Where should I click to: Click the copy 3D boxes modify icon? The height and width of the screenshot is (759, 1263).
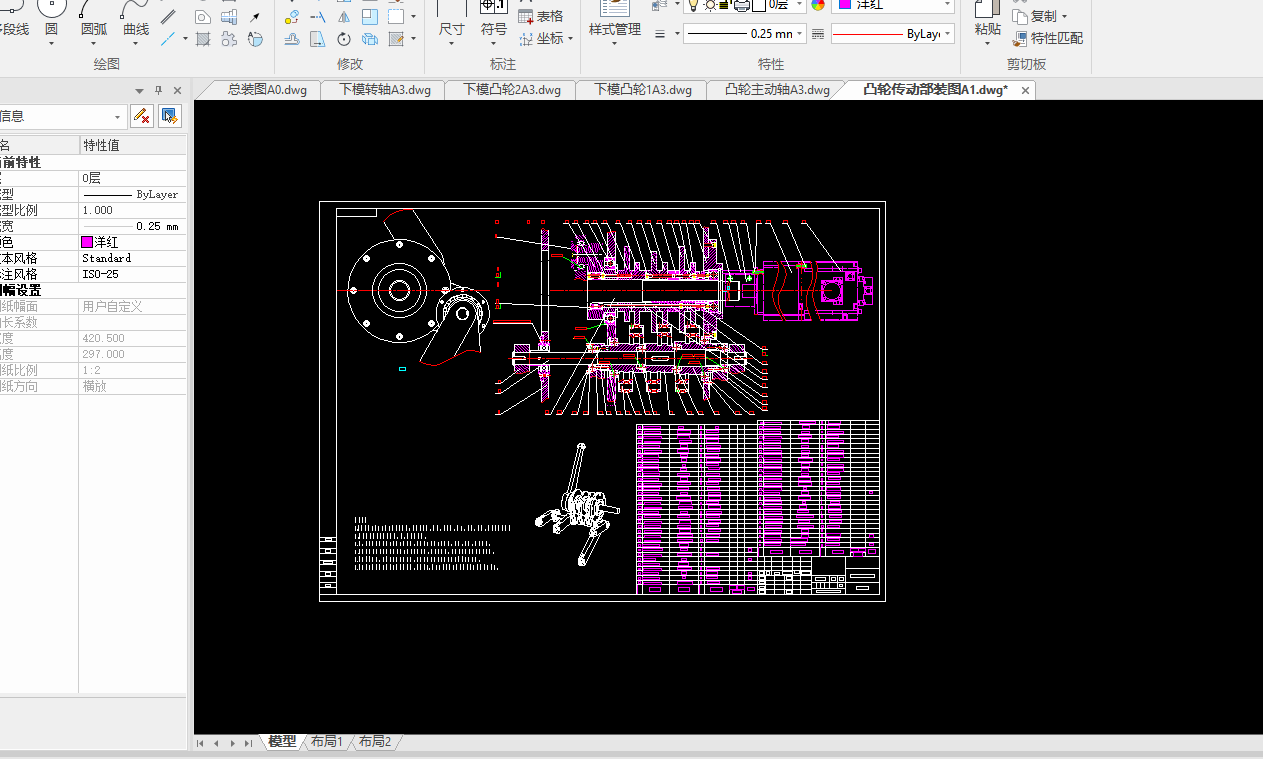coord(370,40)
